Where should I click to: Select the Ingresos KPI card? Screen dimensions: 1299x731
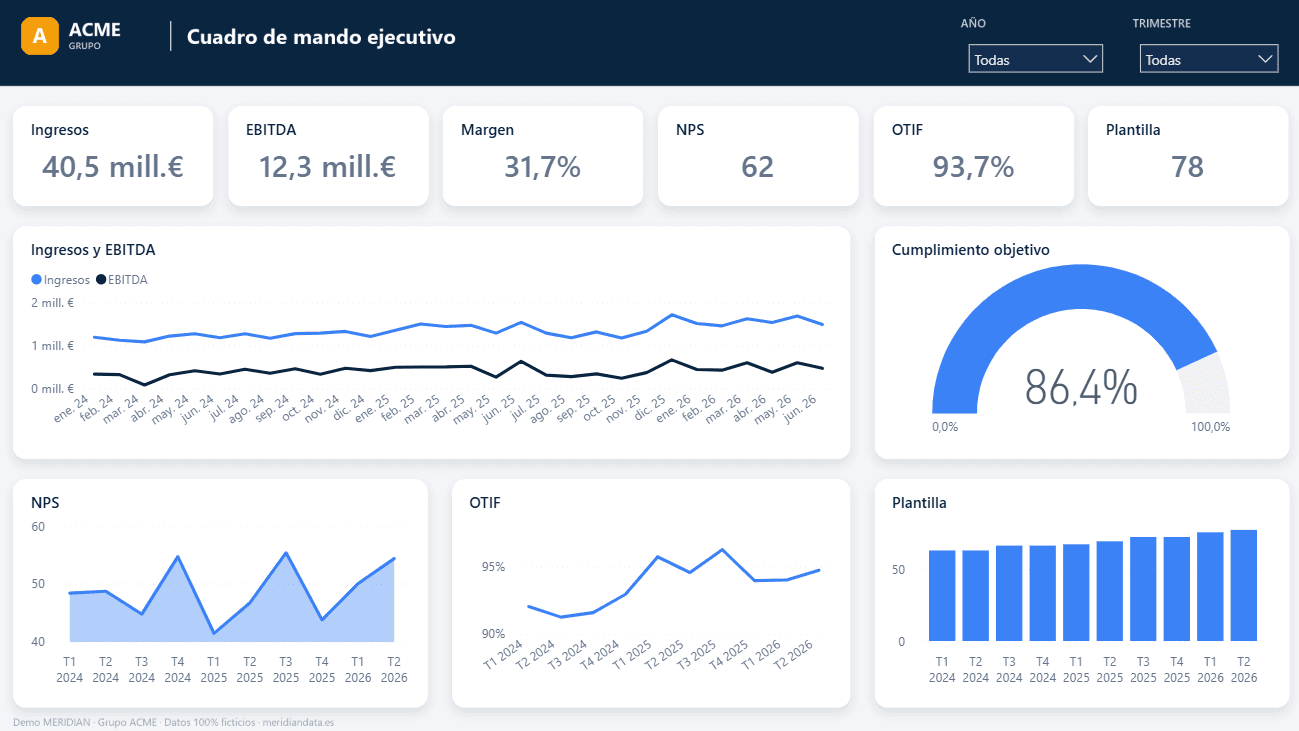113,156
